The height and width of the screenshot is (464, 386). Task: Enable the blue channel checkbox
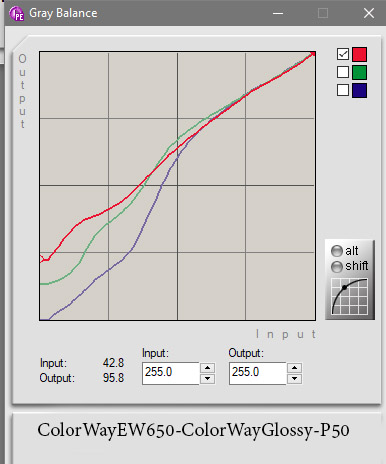click(343, 90)
